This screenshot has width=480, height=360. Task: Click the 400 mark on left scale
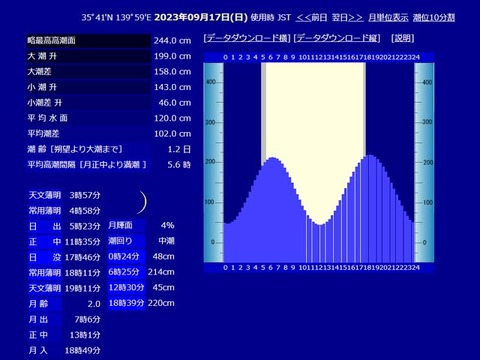[211, 82]
